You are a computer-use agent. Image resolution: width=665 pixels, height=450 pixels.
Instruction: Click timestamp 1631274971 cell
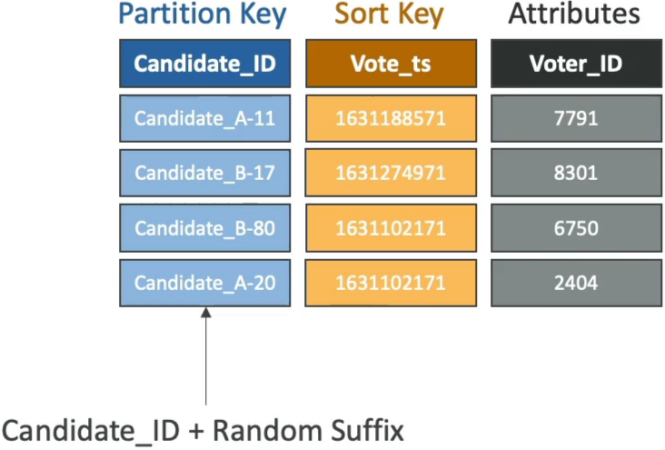tap(391, 173)
